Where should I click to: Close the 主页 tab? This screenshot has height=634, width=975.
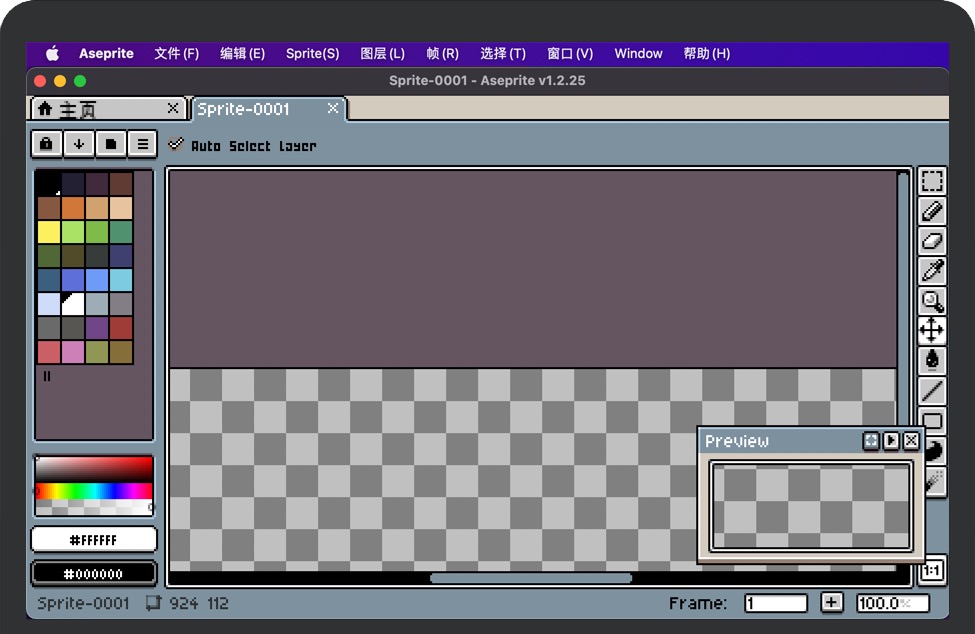click(173, 109)
